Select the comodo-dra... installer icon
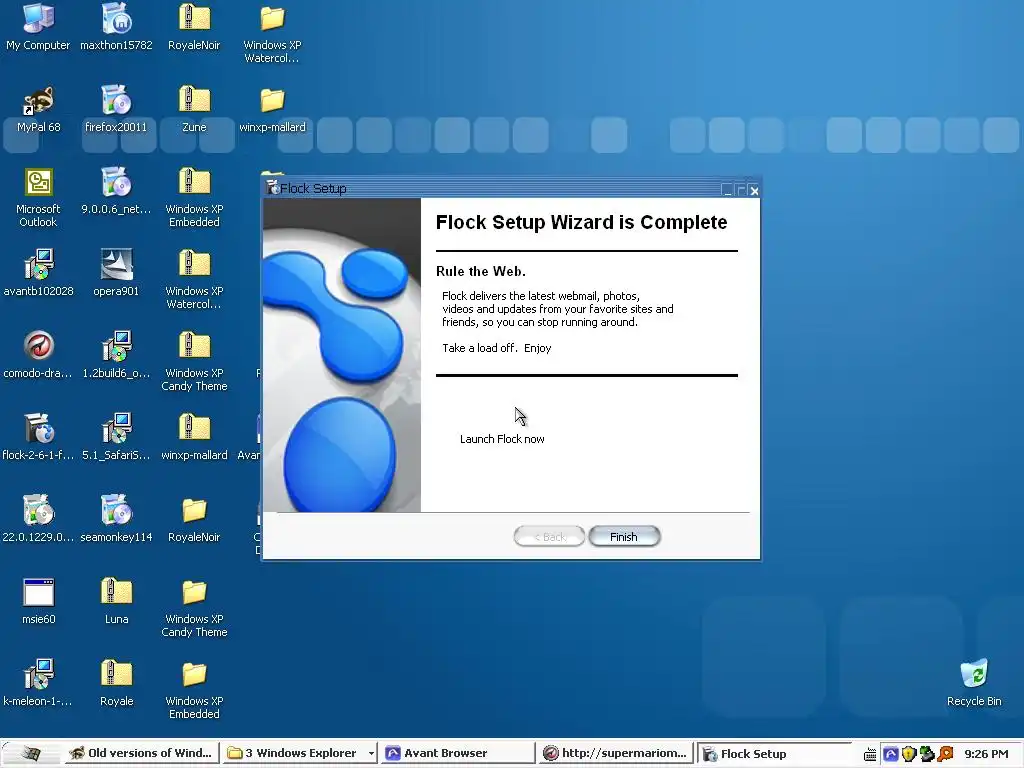1024x768 pixels. coord(38,355)
